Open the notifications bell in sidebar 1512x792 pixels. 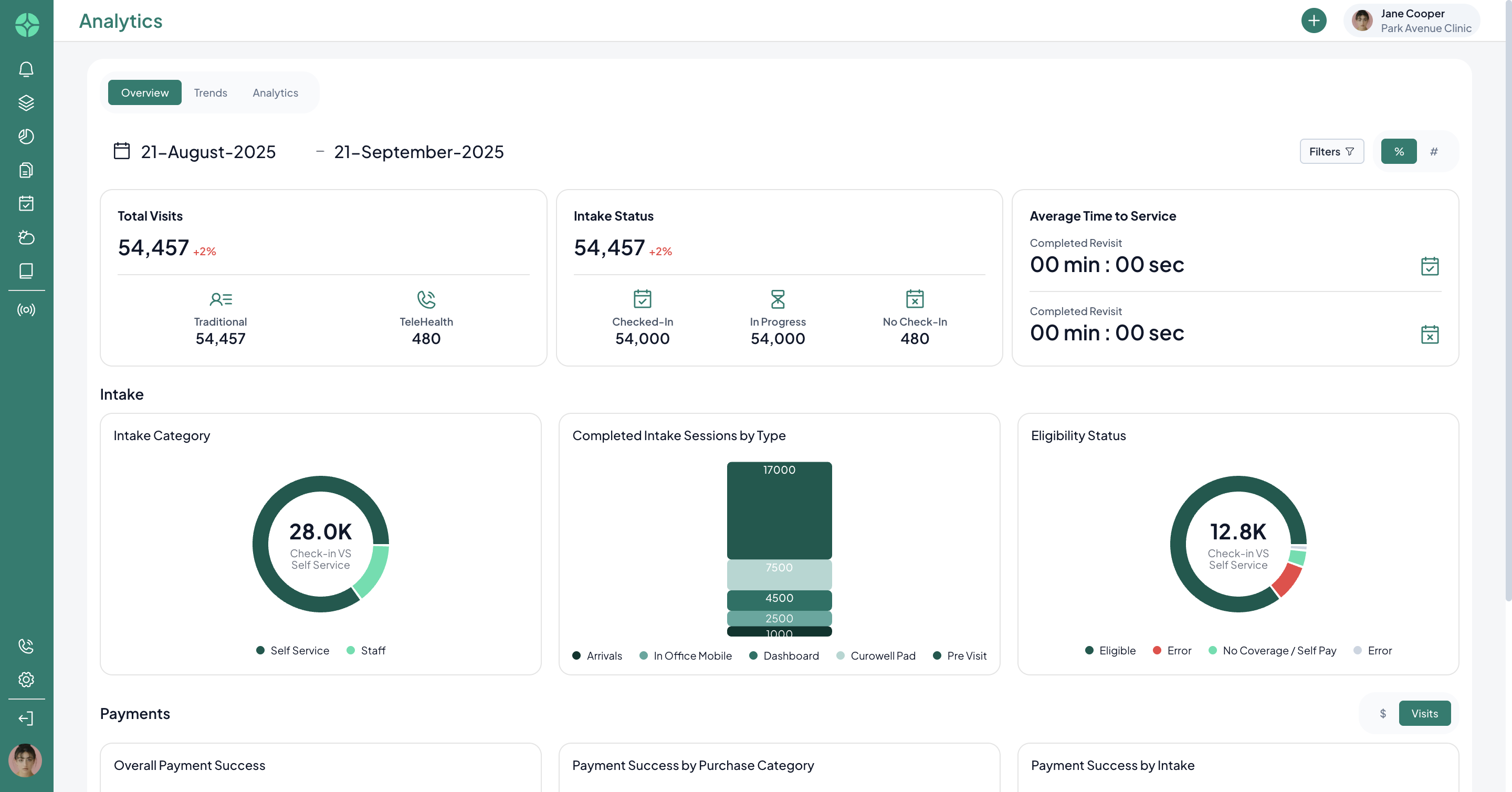click(26, 69)
